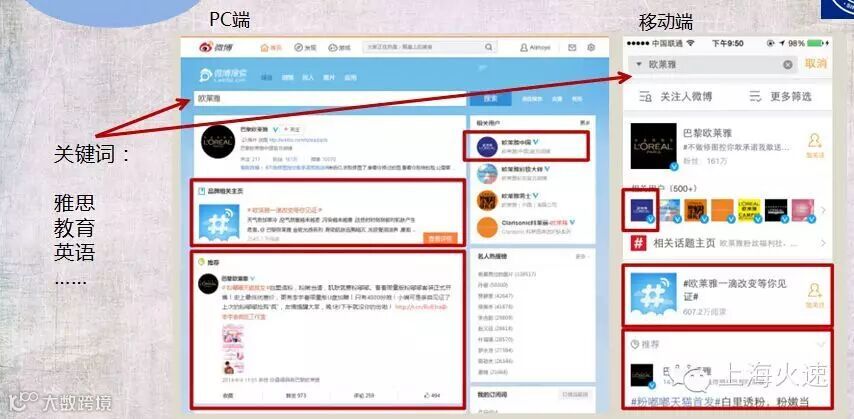Expand the more dropdown in the celebrity hot search panel
This screenshot has height=419, width=854.
point(583,256)
